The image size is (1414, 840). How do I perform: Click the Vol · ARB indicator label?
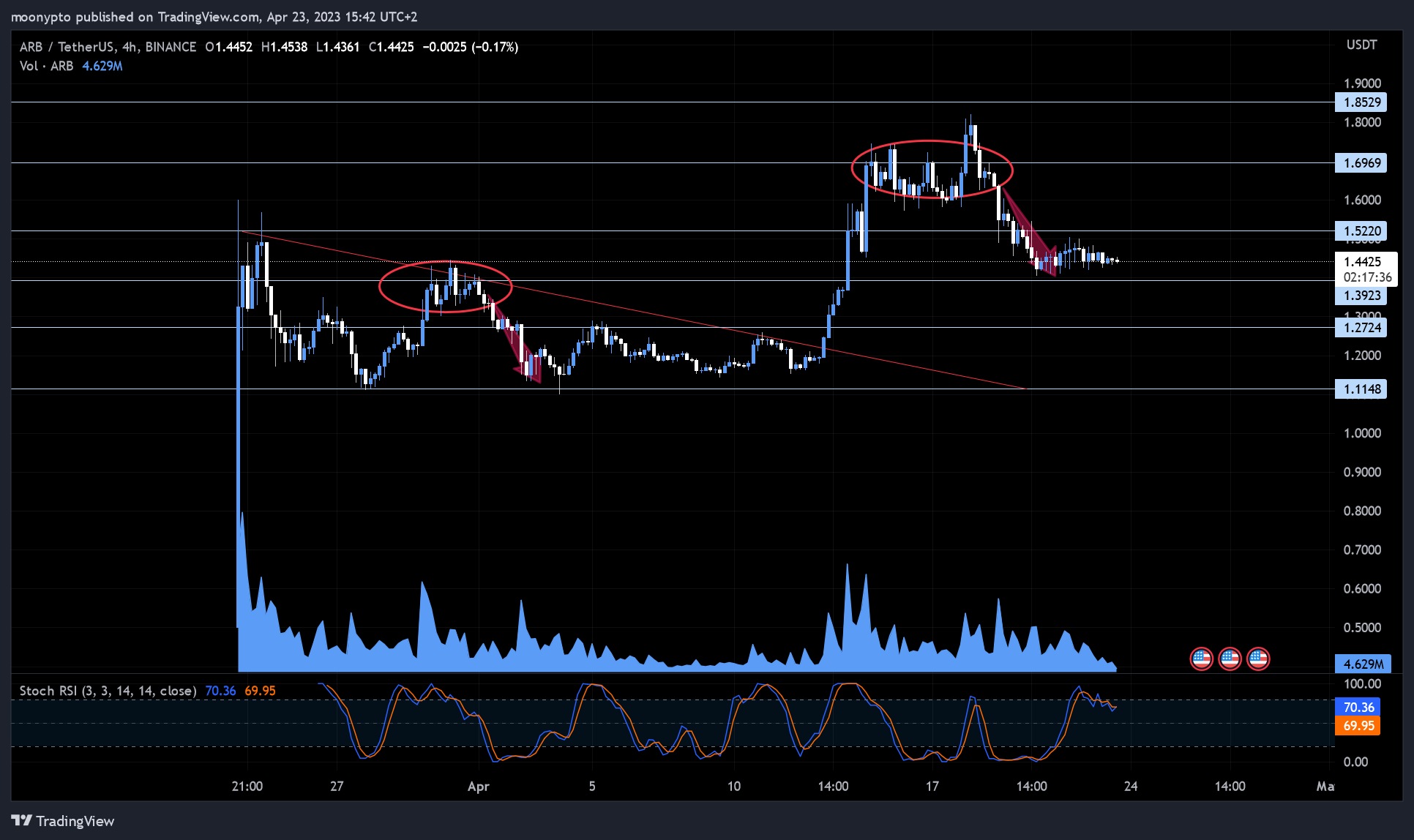(46, 66)
